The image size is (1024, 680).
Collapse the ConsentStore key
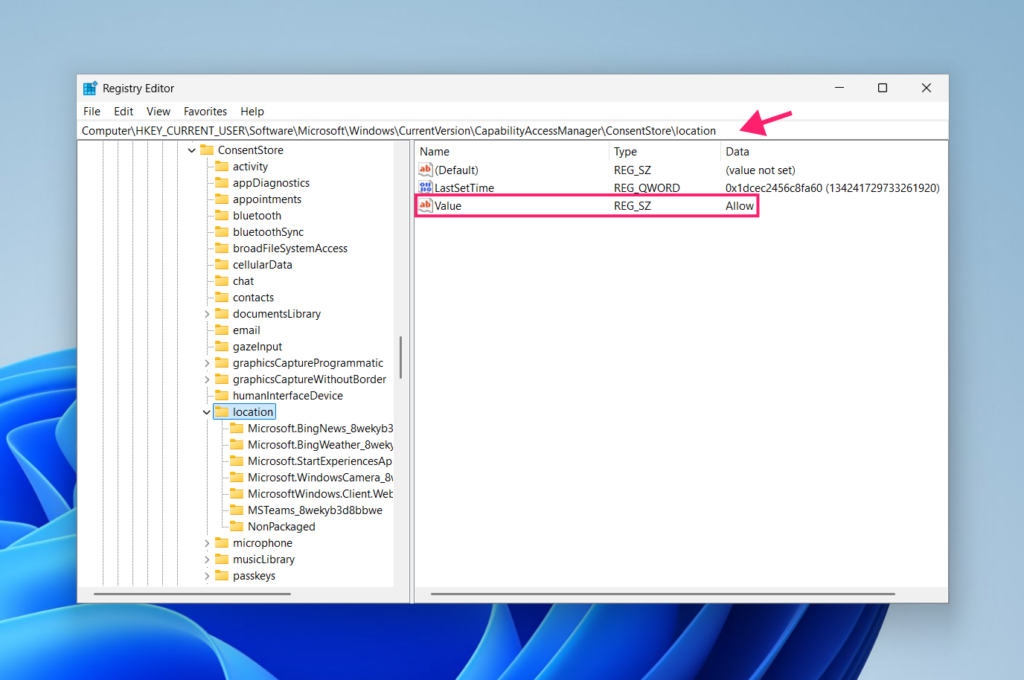point(191,150)
